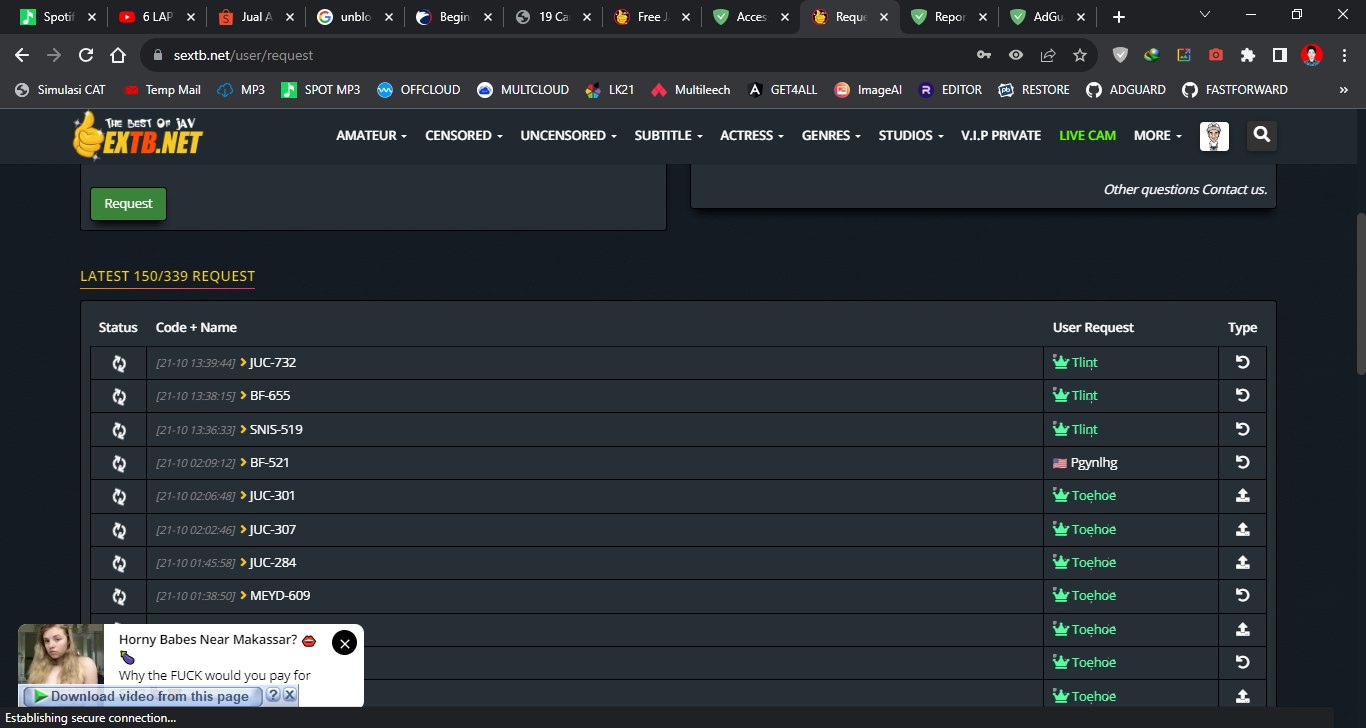Open the MORE dropdown in navigation
Screen dimensions: 1366x728
point(1157,136)
